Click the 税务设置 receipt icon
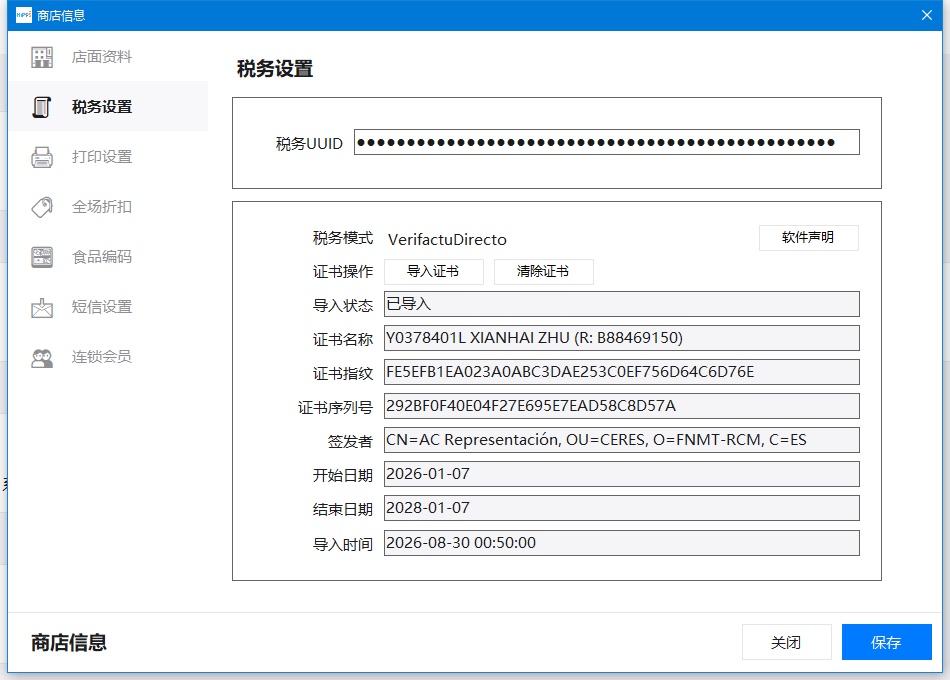Screen dimensions: 950x680 coord(42,107)
